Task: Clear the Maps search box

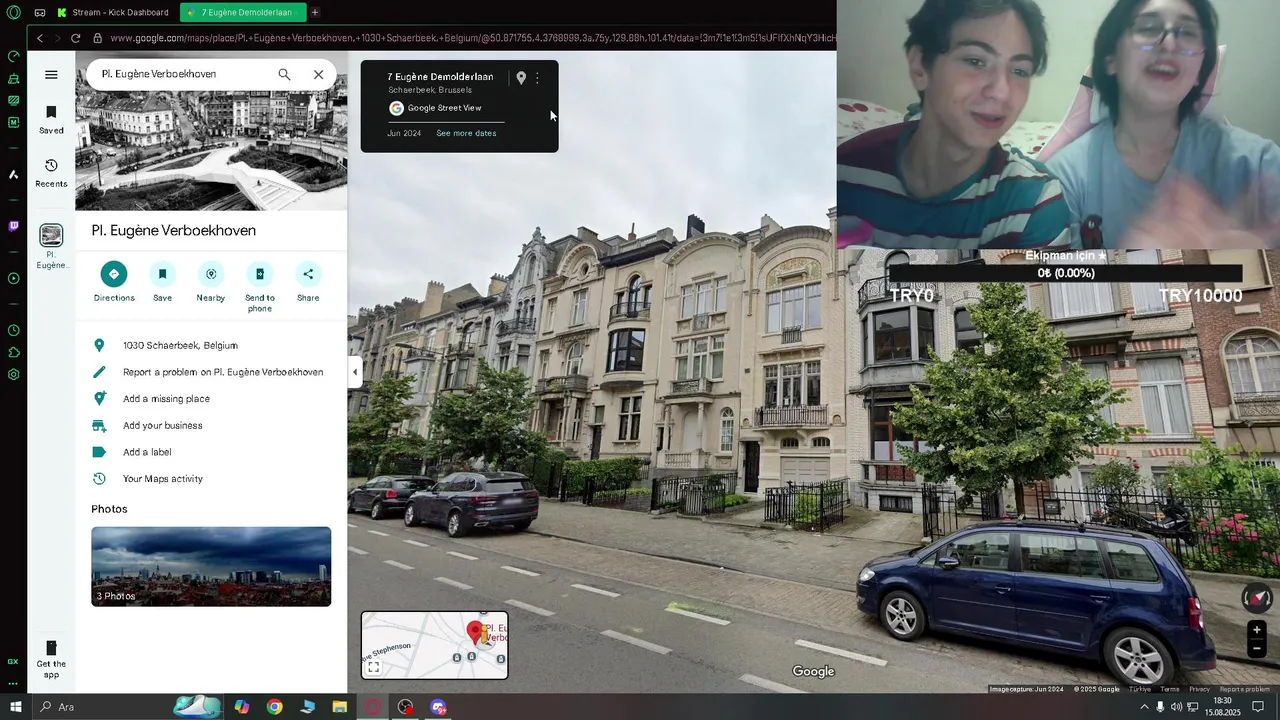Action: coord(318,74)
